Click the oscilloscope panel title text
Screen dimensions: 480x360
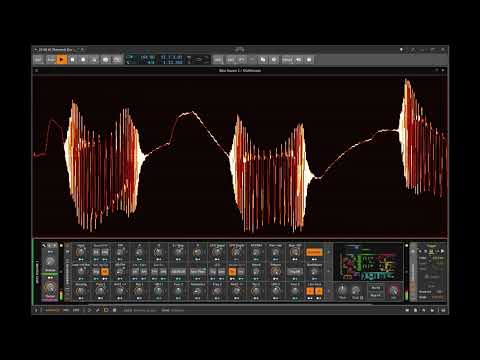240,70
